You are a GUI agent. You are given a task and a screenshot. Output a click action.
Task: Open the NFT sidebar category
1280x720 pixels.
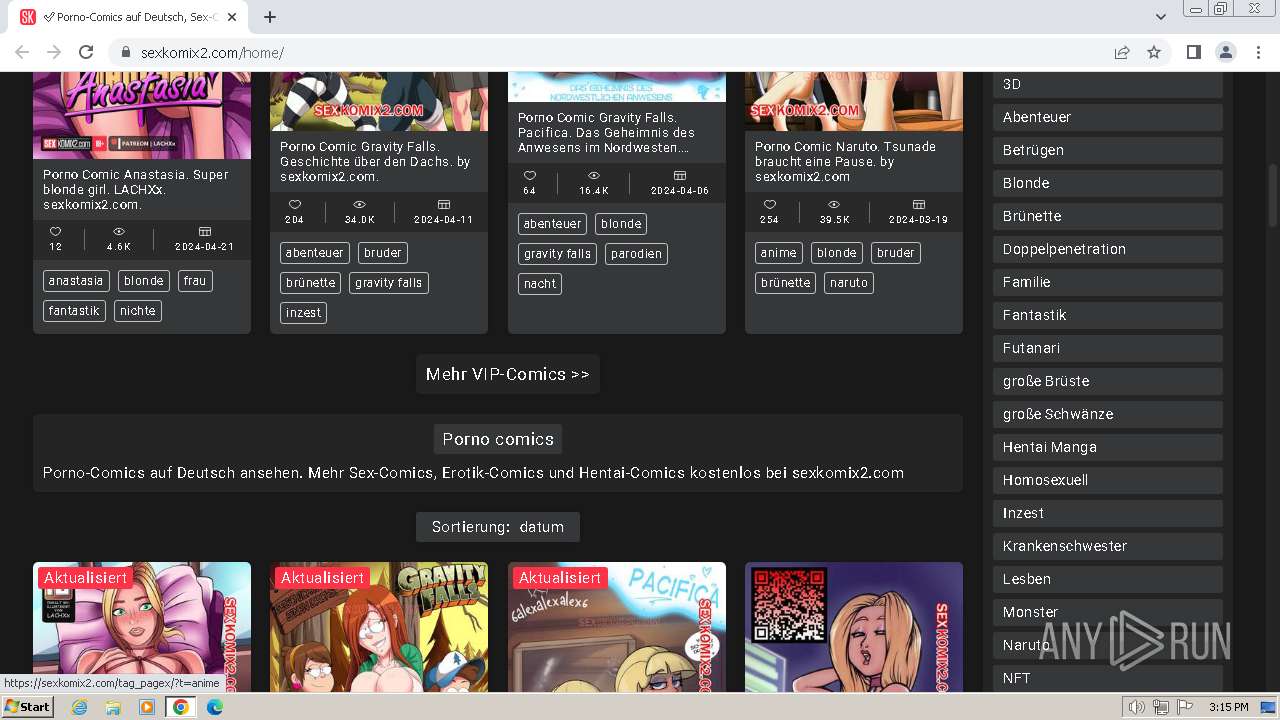tap(1108, 678)
